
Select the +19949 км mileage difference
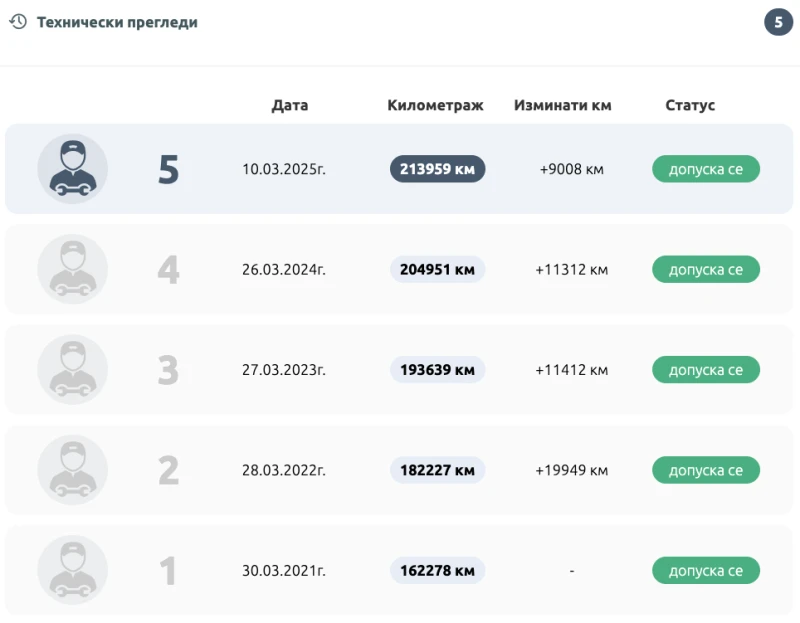pyautogui.click(x=571, y=470)
